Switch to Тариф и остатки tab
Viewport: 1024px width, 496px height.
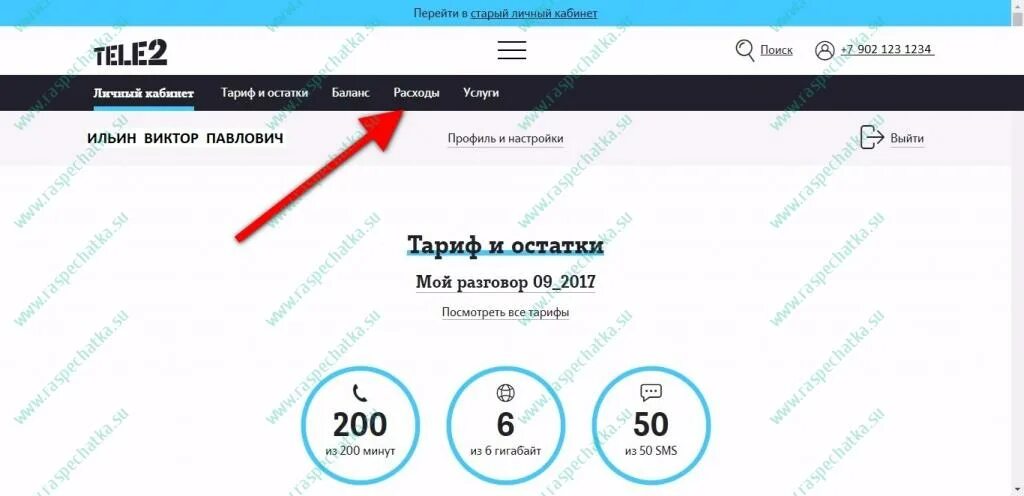pyautogui.click(x=264, y=93)
